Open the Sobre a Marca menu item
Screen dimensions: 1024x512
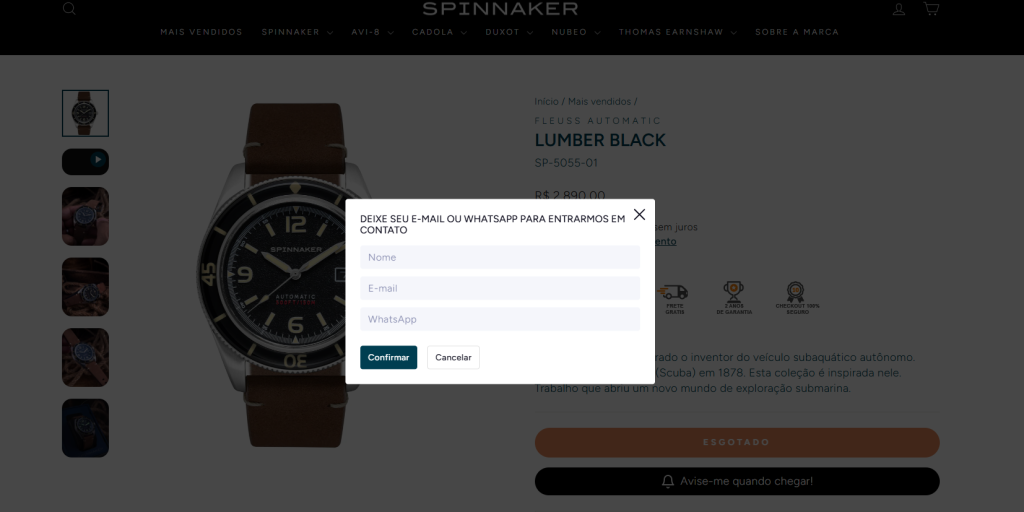797,32
